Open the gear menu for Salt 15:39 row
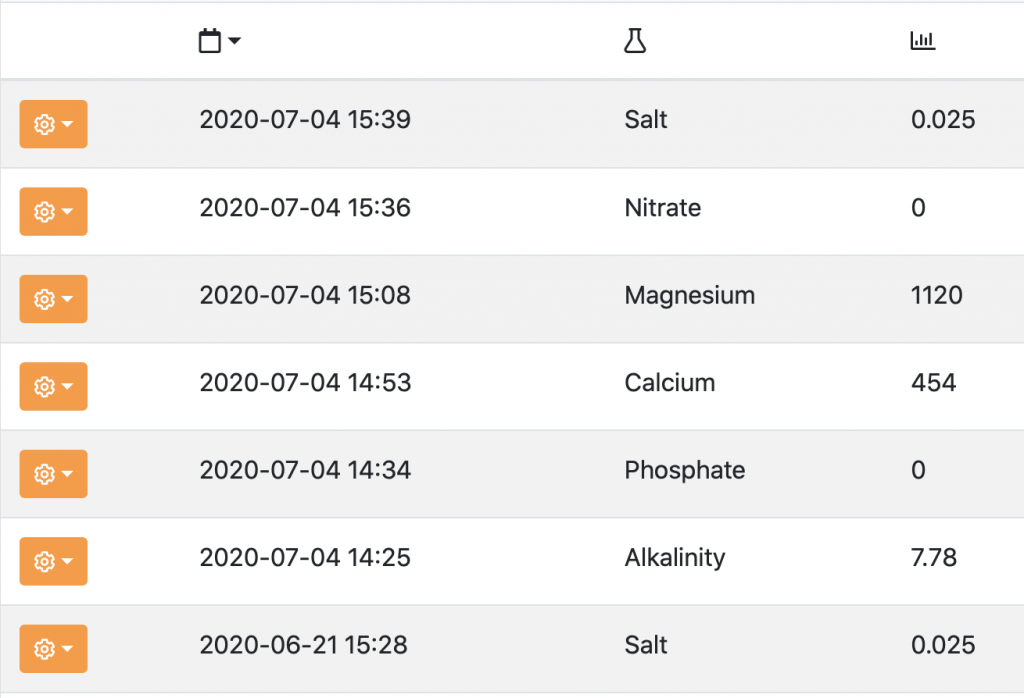1024x698 pixels. click(x=53, y=124)
